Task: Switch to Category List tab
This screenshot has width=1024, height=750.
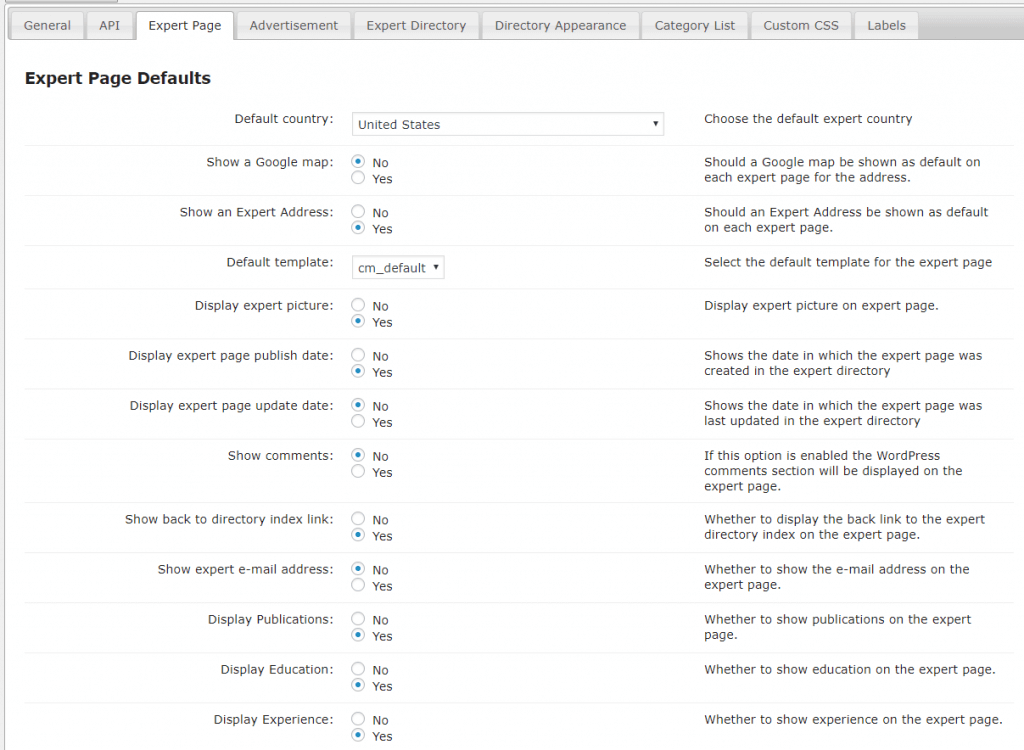Action: pyautogui.click(x=694, y=26)
